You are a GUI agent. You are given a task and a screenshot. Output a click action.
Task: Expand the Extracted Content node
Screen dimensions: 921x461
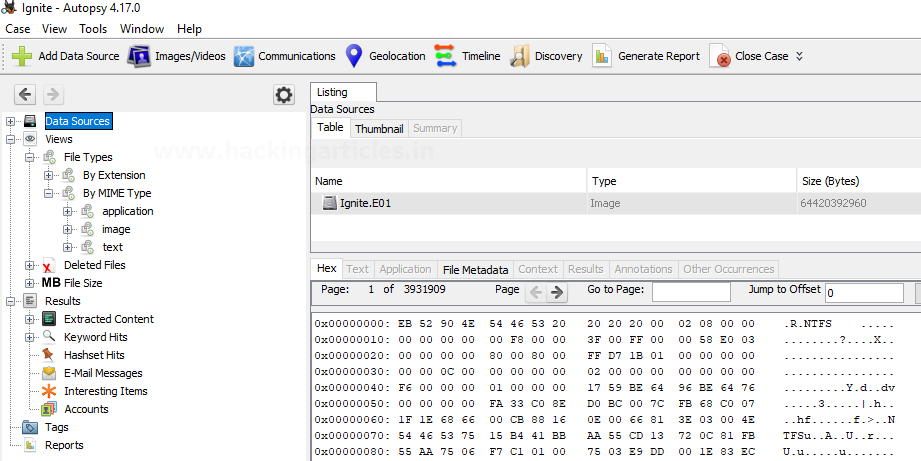coord(29,319)
